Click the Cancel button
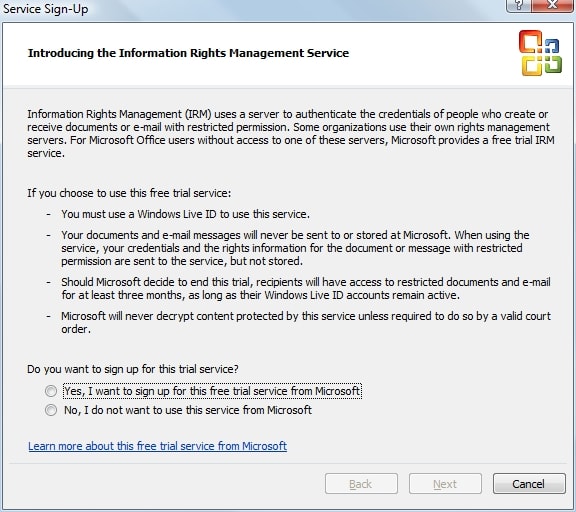Viewport: 576px width, 512px height. click(529, 484)
